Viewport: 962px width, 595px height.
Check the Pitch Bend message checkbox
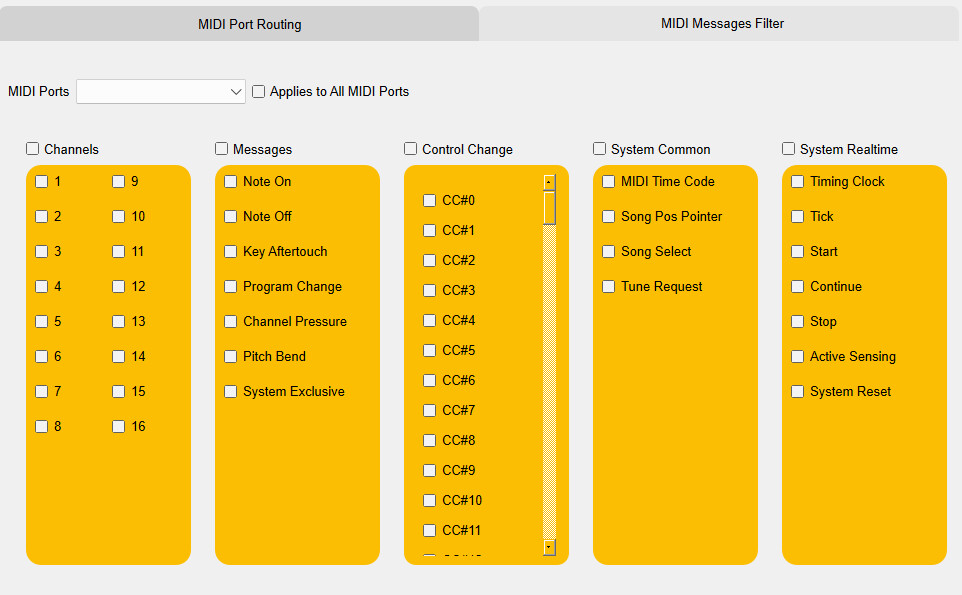click(231, 356)
